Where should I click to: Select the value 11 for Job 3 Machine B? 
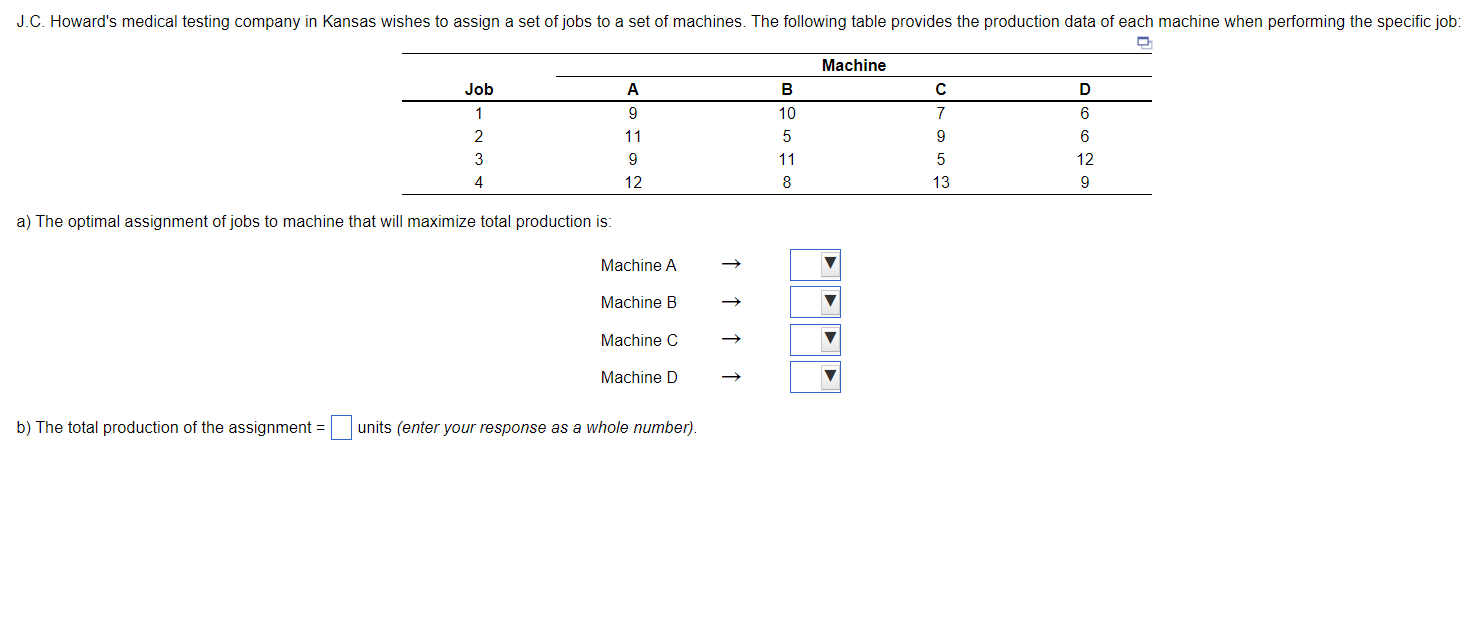coord(787,158)
